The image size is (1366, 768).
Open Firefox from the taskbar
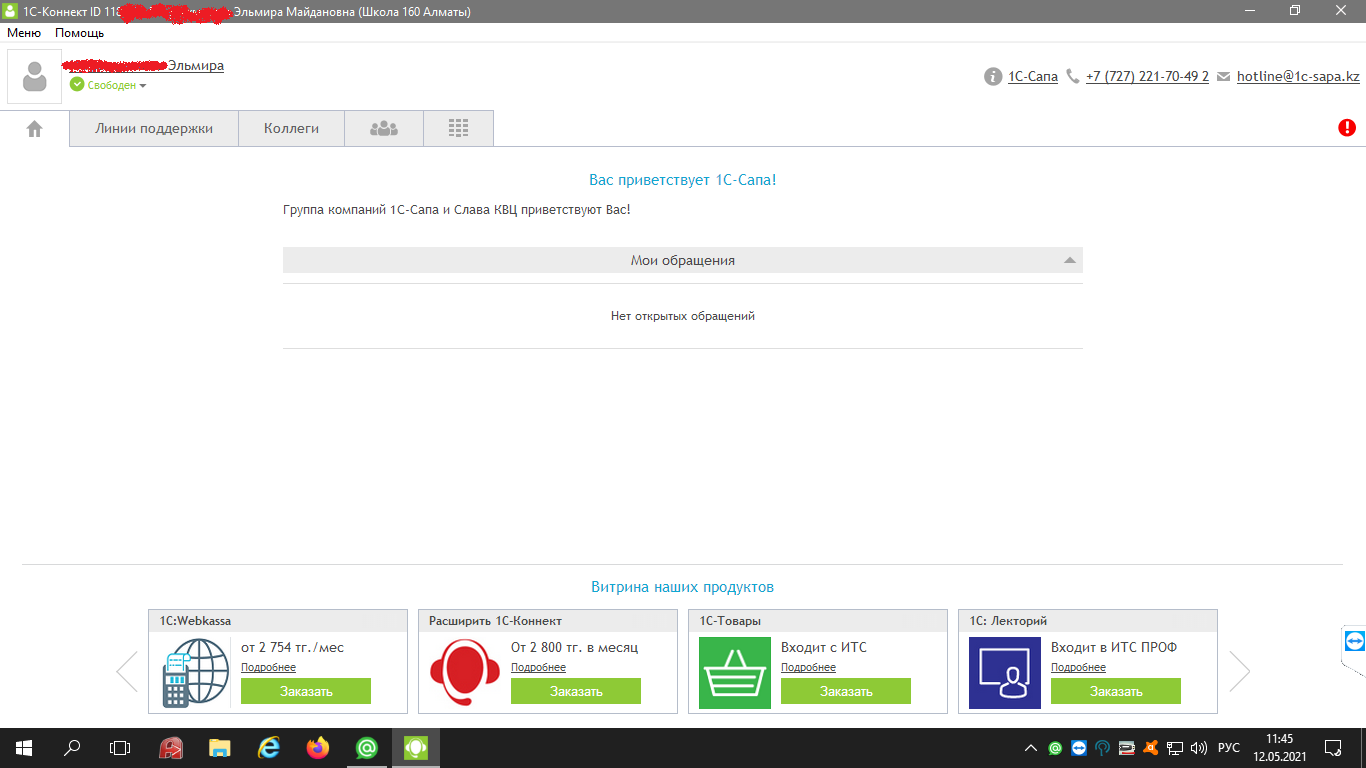[318, 748]
